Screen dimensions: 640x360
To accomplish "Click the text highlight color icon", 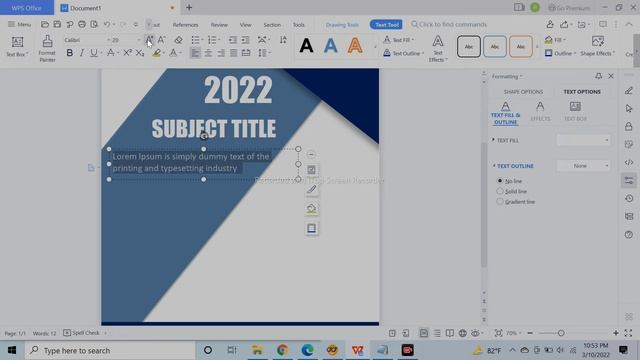I will [x=156, y=53].
